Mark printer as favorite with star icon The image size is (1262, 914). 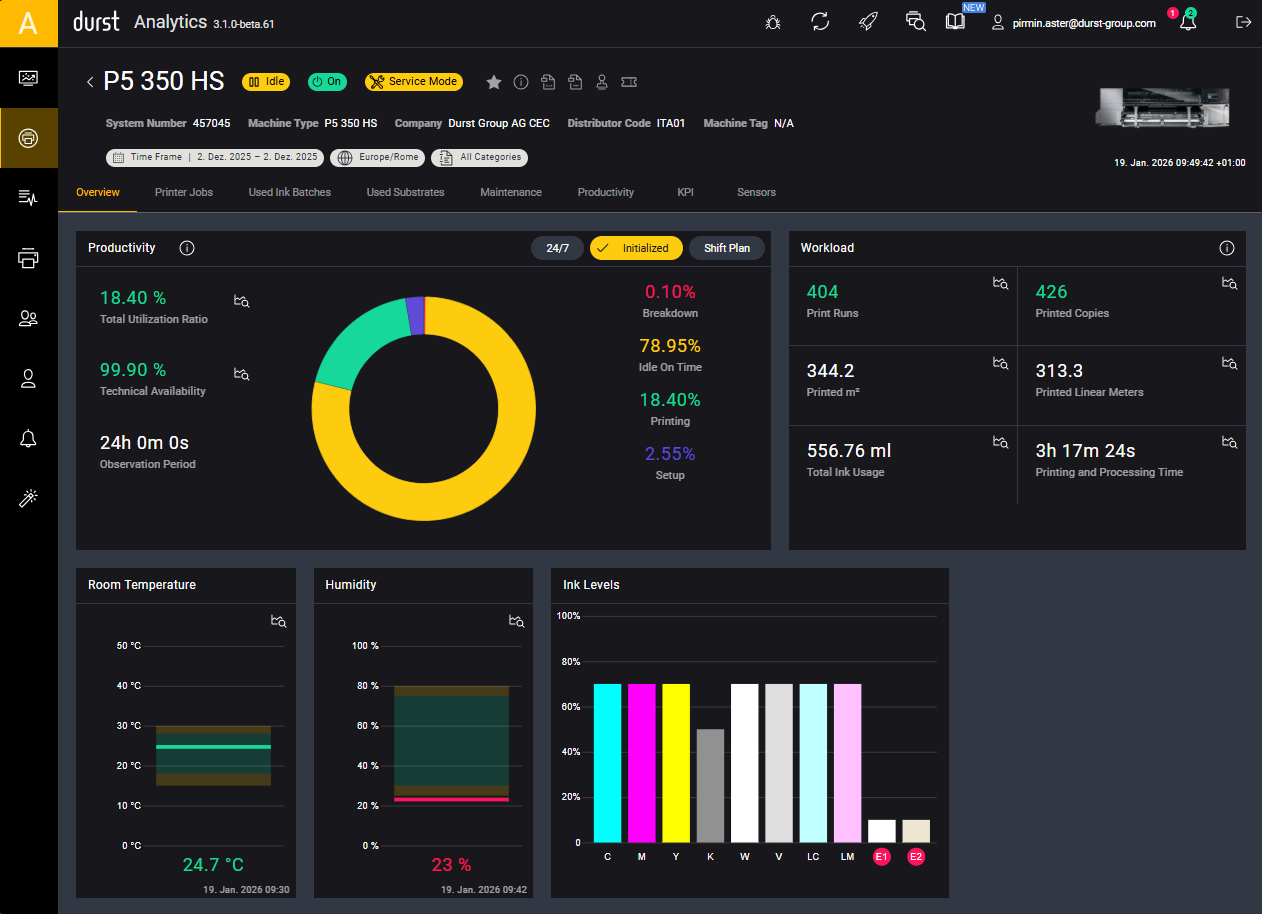493,82
